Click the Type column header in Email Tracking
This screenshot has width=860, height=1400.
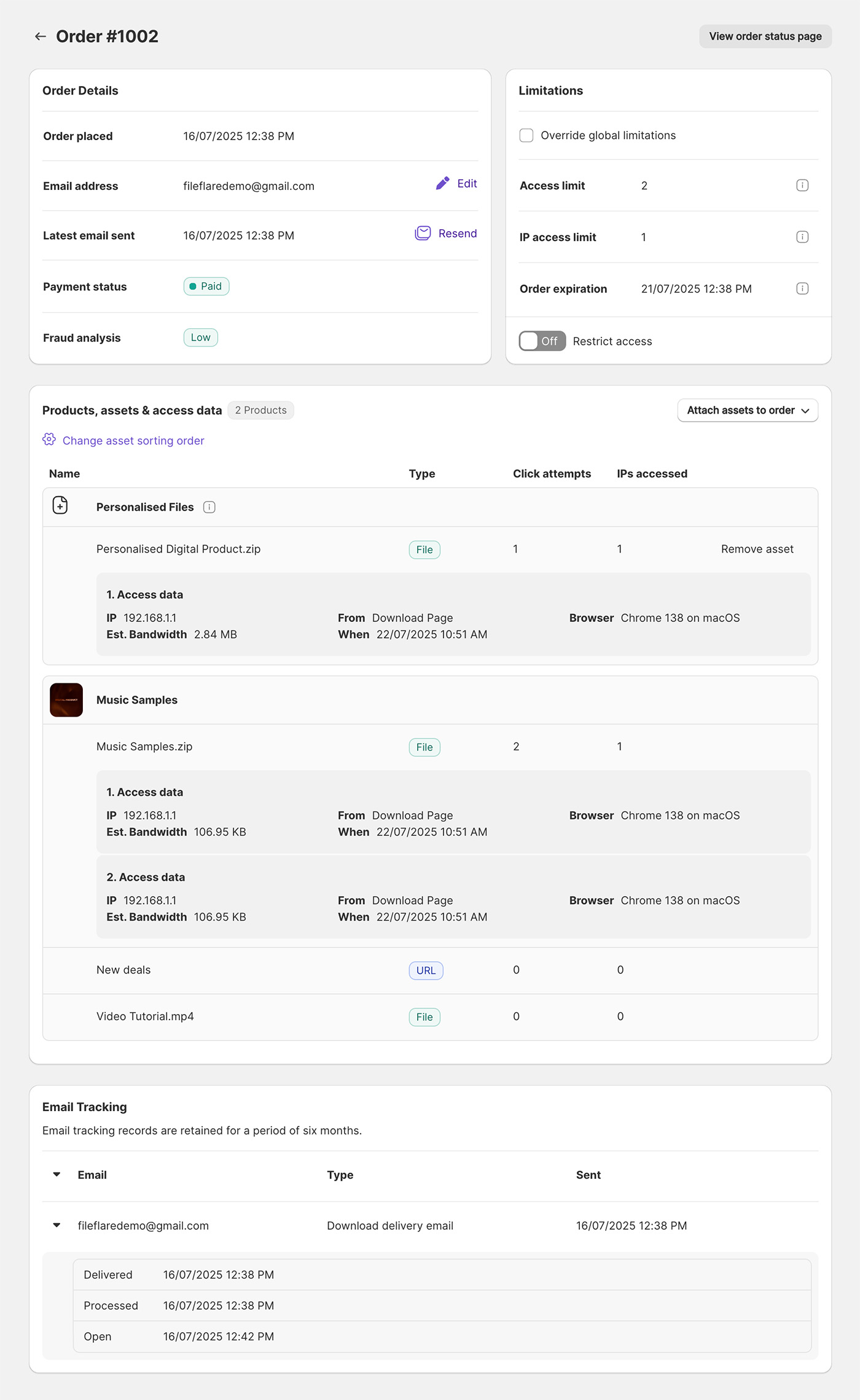(340, 1175)
